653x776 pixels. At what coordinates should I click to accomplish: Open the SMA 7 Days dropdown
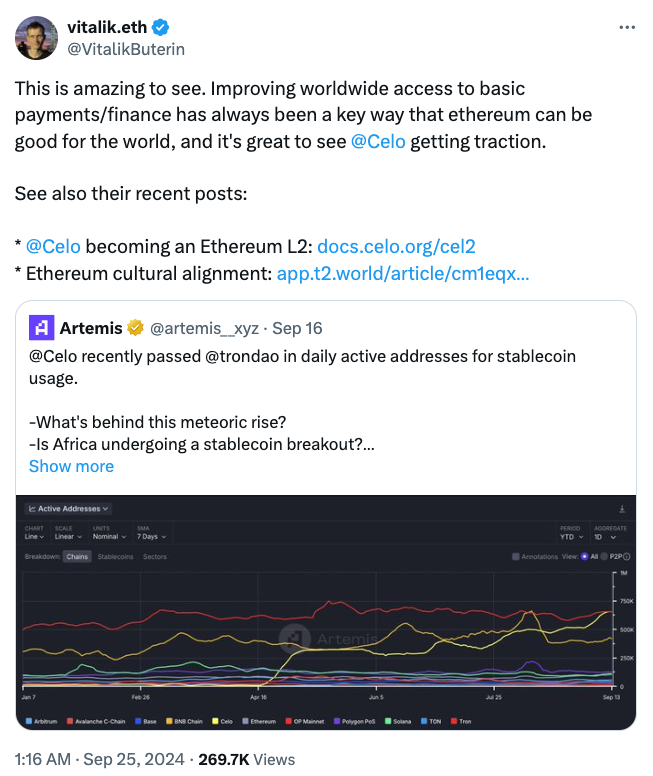(x=151, y=536)
